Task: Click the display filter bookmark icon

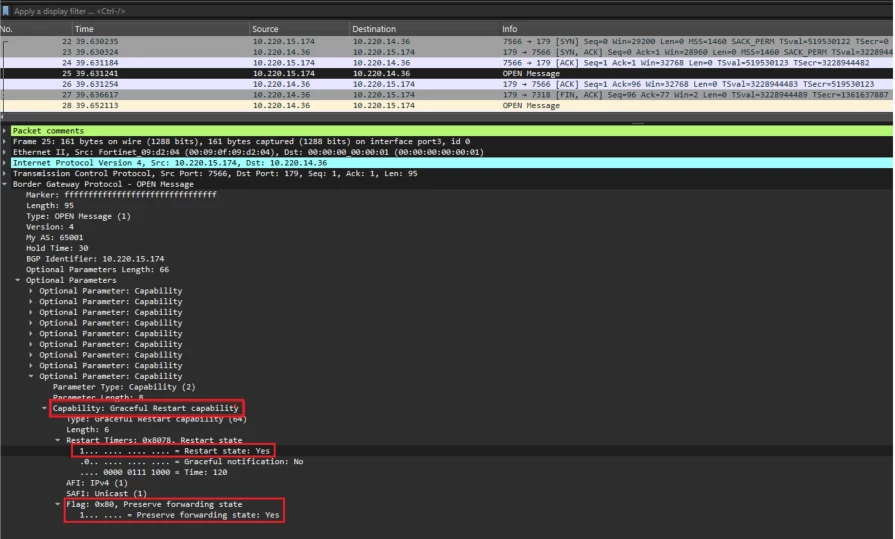Action: point(6,11)
